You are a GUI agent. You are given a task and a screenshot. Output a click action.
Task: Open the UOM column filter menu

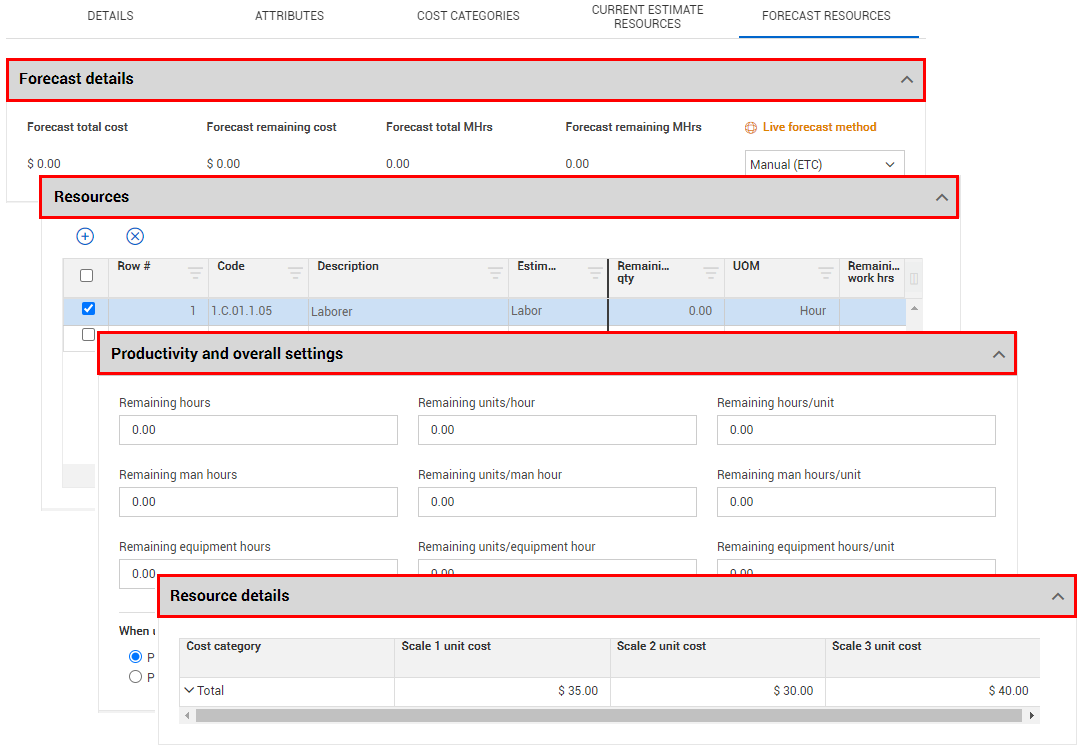point(826,272)
